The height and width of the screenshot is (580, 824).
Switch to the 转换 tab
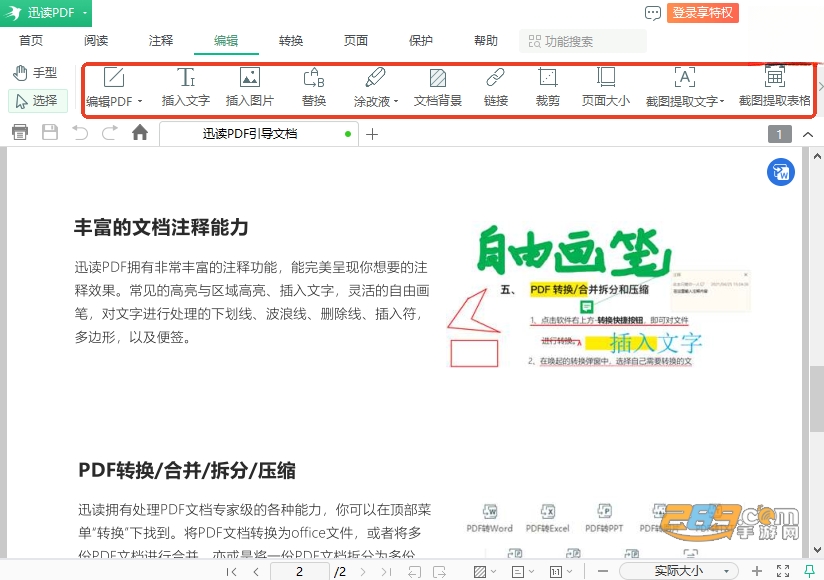291,40
